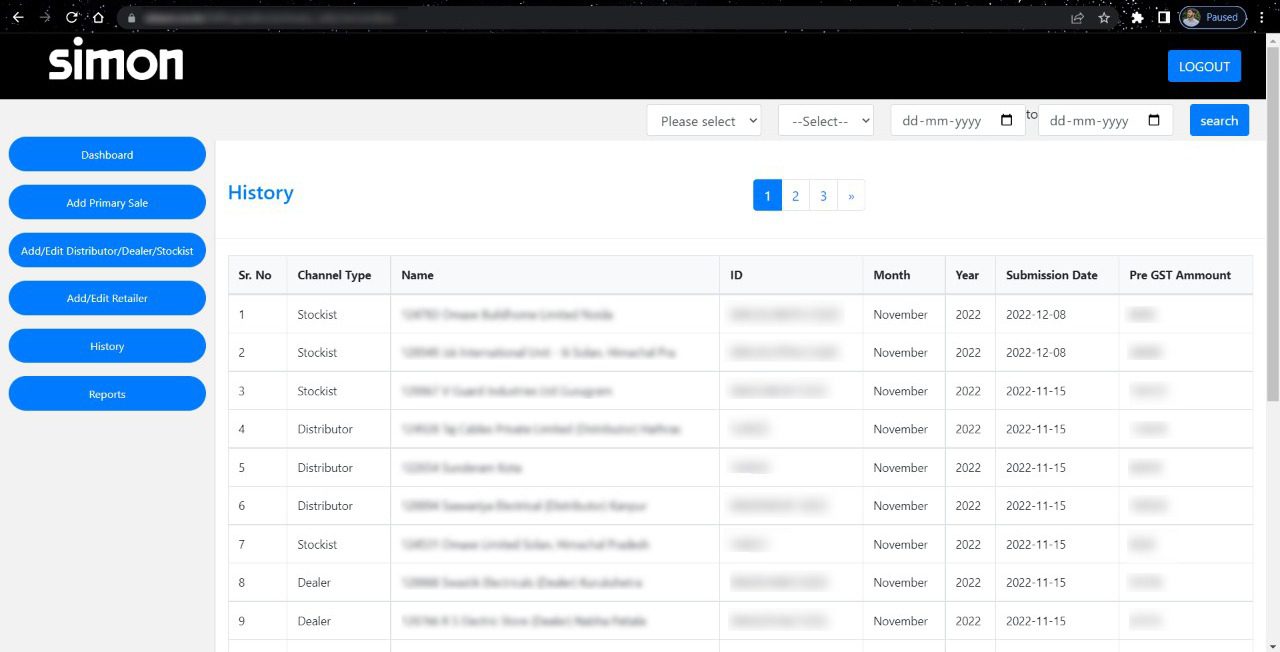Click the share page icon in address bar

1077,17
